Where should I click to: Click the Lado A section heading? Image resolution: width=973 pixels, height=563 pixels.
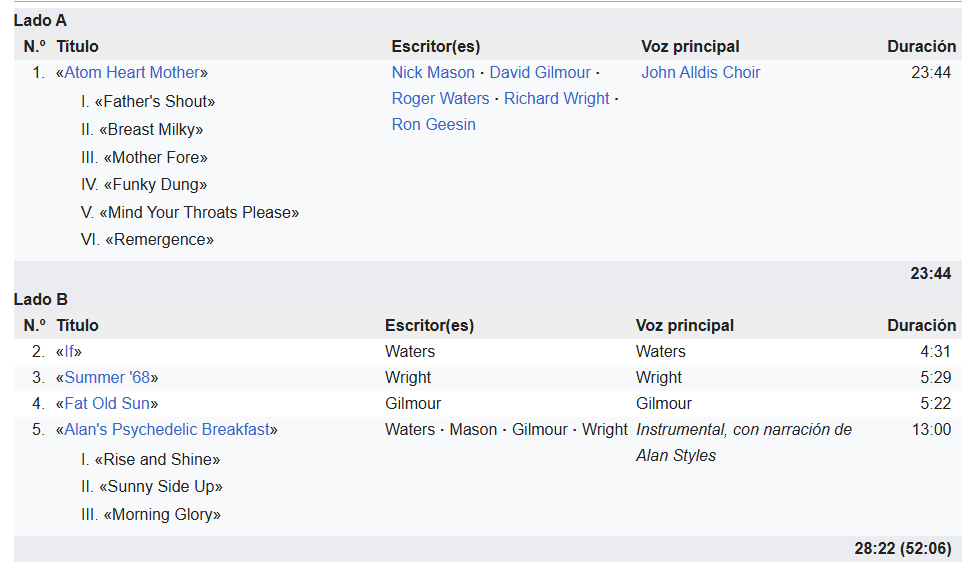(x=40, y=20)
